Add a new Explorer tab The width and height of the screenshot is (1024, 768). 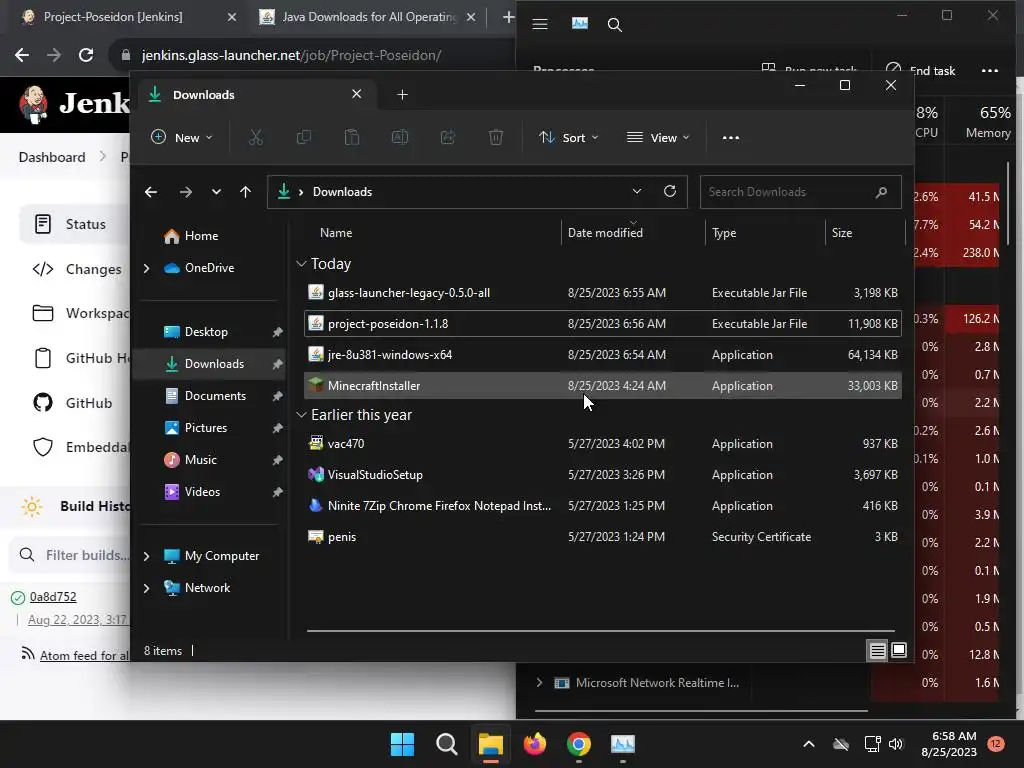pyautogui.click(x=402, y=95)
